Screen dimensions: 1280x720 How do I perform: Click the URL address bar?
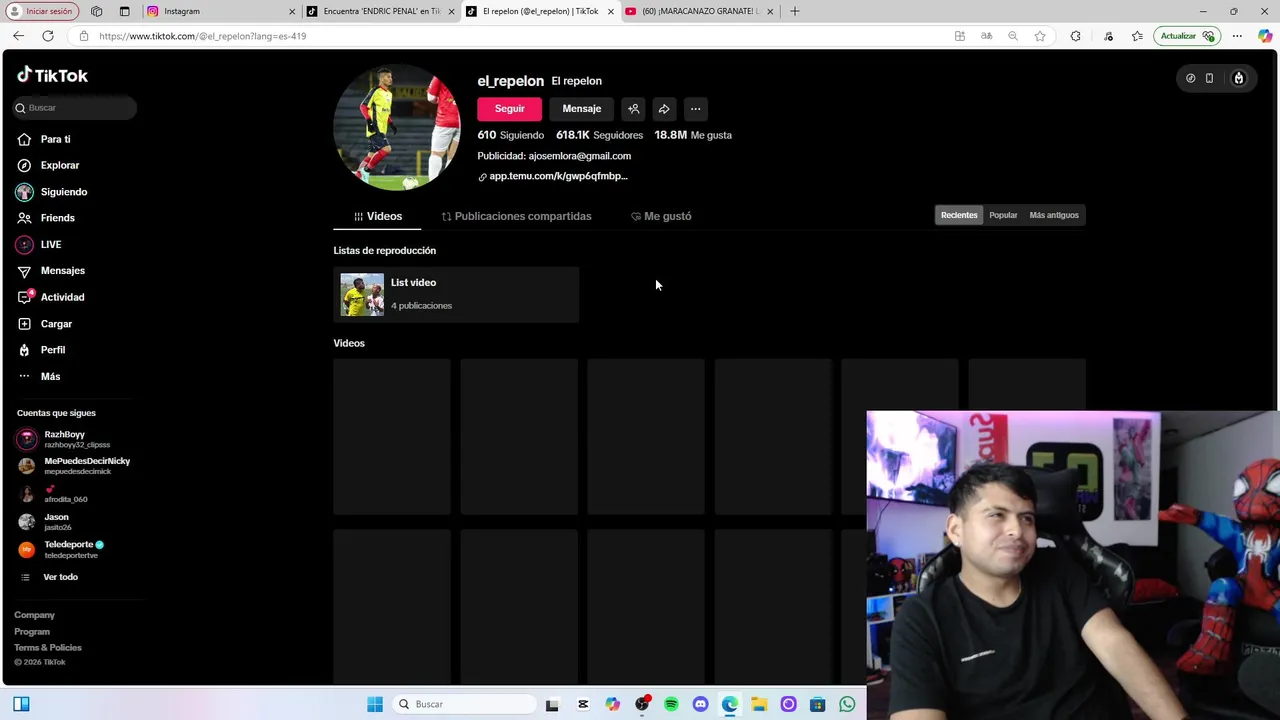tap(500, 36)
